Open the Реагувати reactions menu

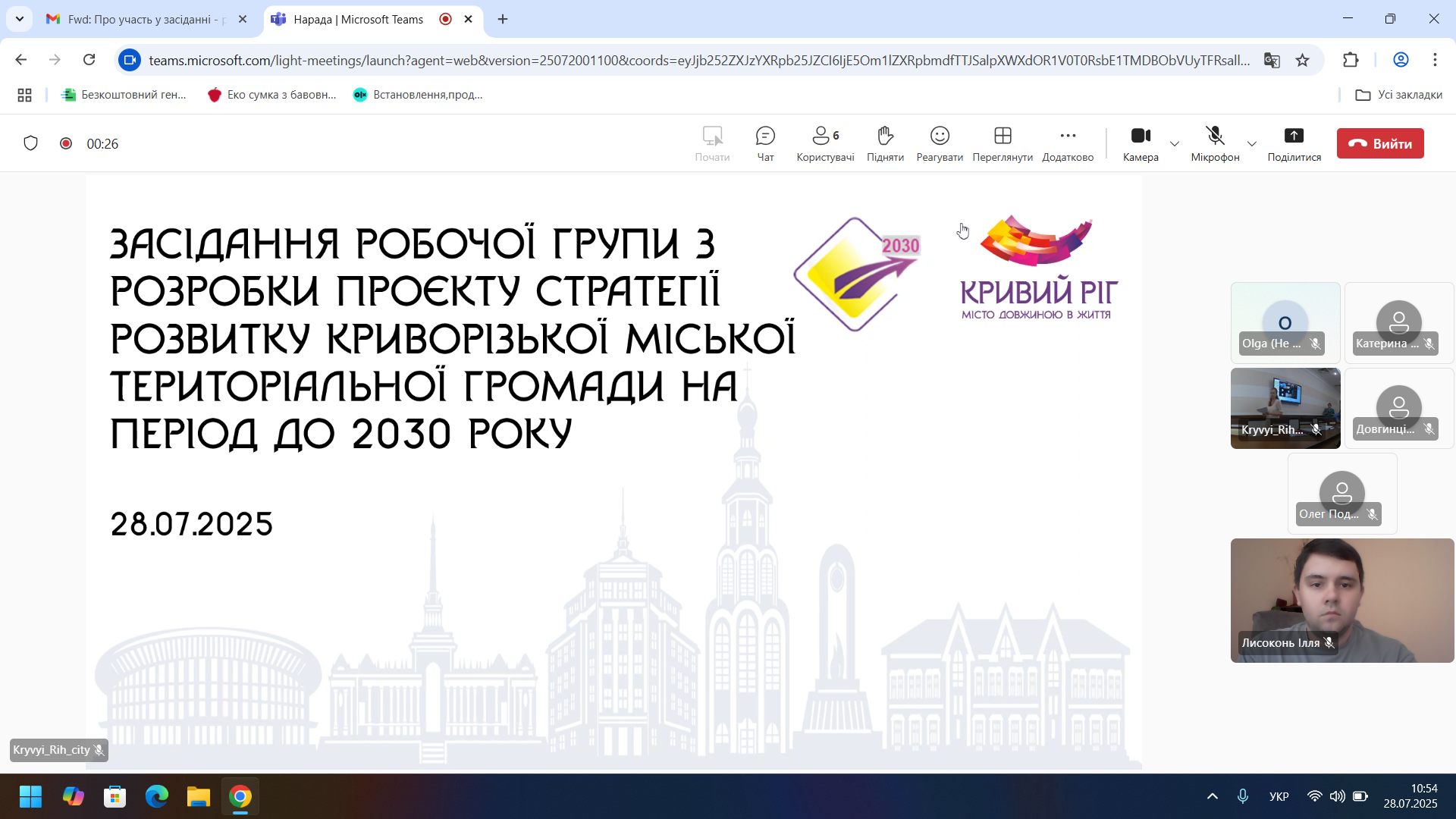click(x=940, y=143)
